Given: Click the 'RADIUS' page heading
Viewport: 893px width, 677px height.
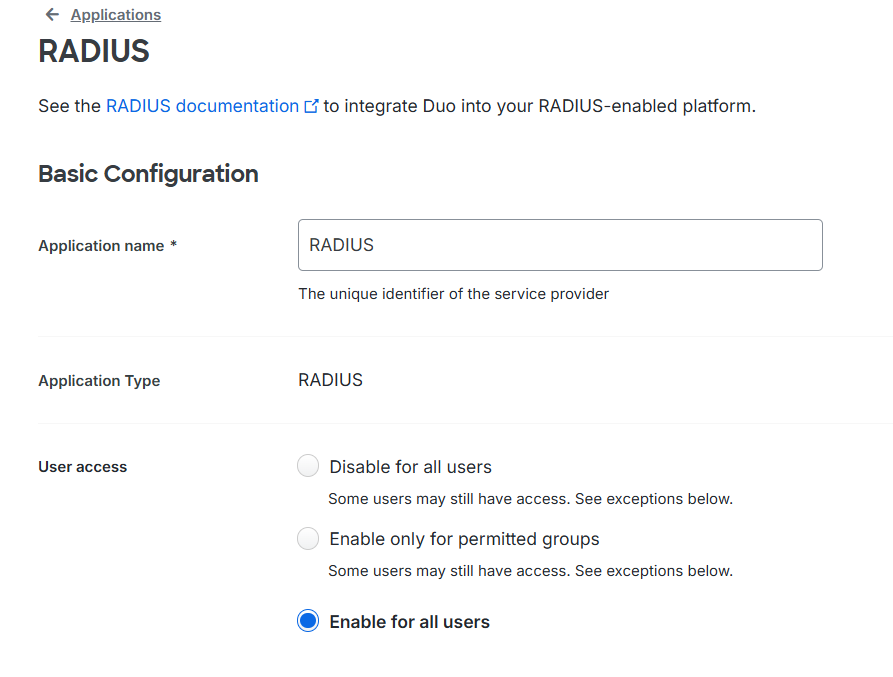Looking at the screenshot, I should coord(94,51).
